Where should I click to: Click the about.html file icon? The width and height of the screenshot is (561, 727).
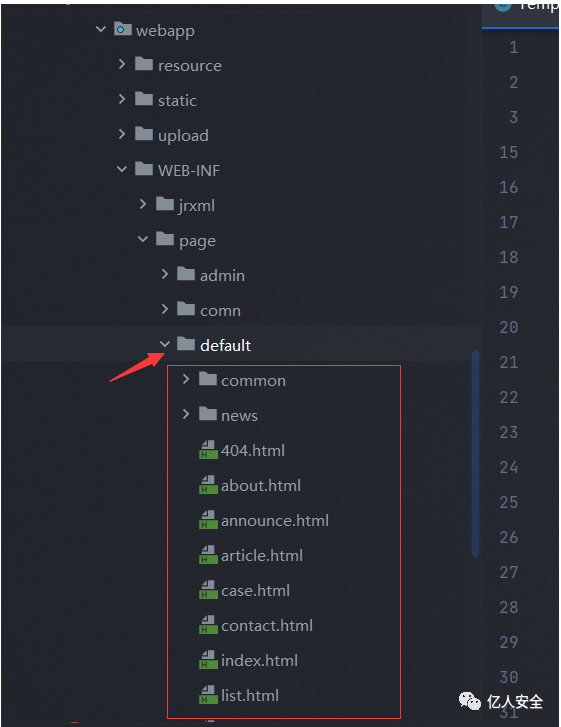(208, 485)
